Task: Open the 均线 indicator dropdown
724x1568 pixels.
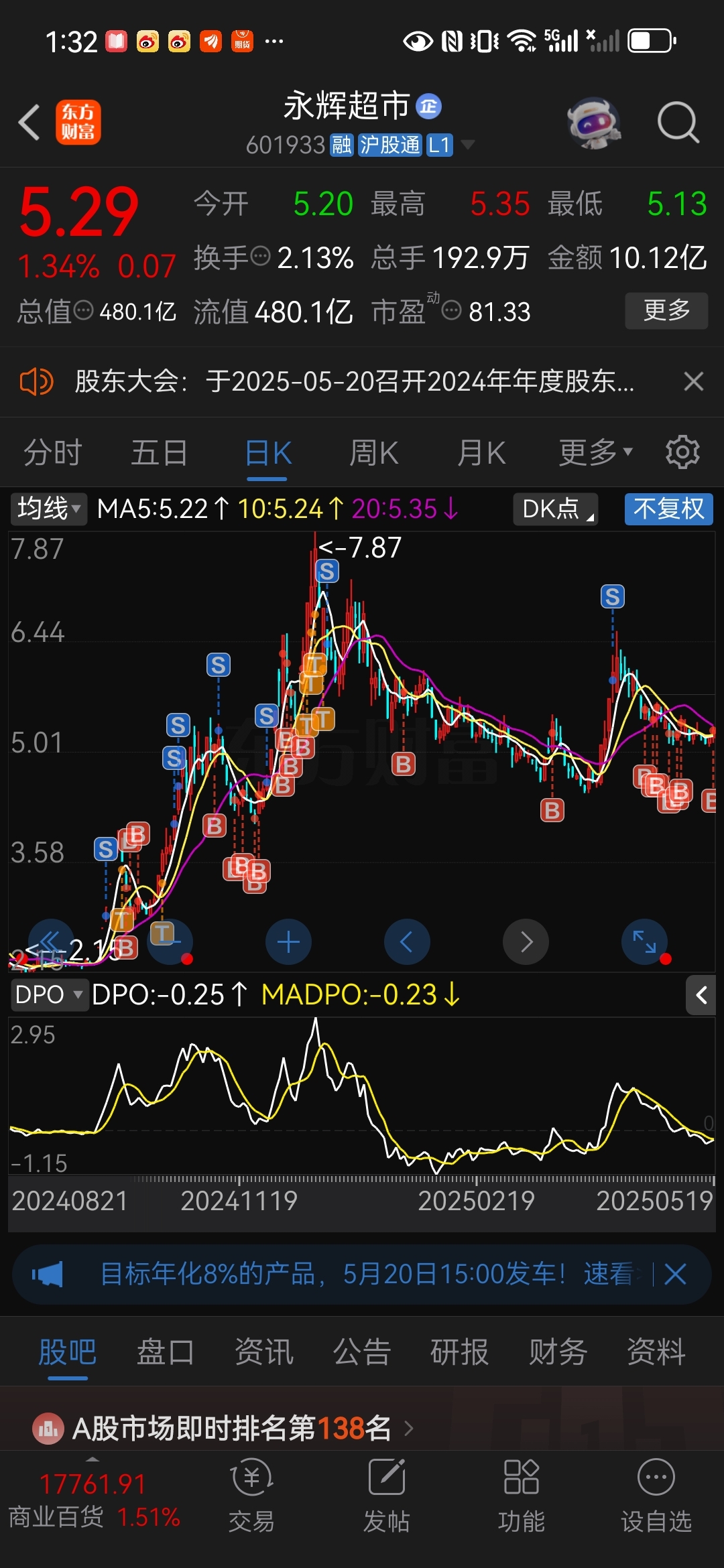Action: (48, 509)
